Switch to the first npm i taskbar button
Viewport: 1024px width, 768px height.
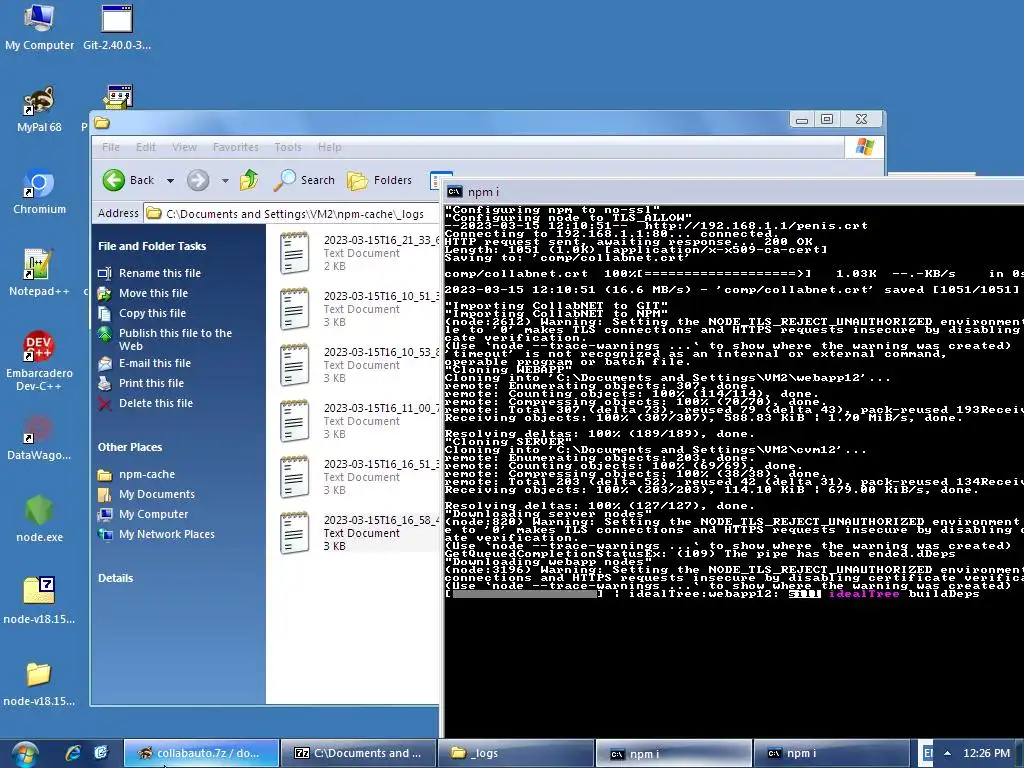(673, 754)
